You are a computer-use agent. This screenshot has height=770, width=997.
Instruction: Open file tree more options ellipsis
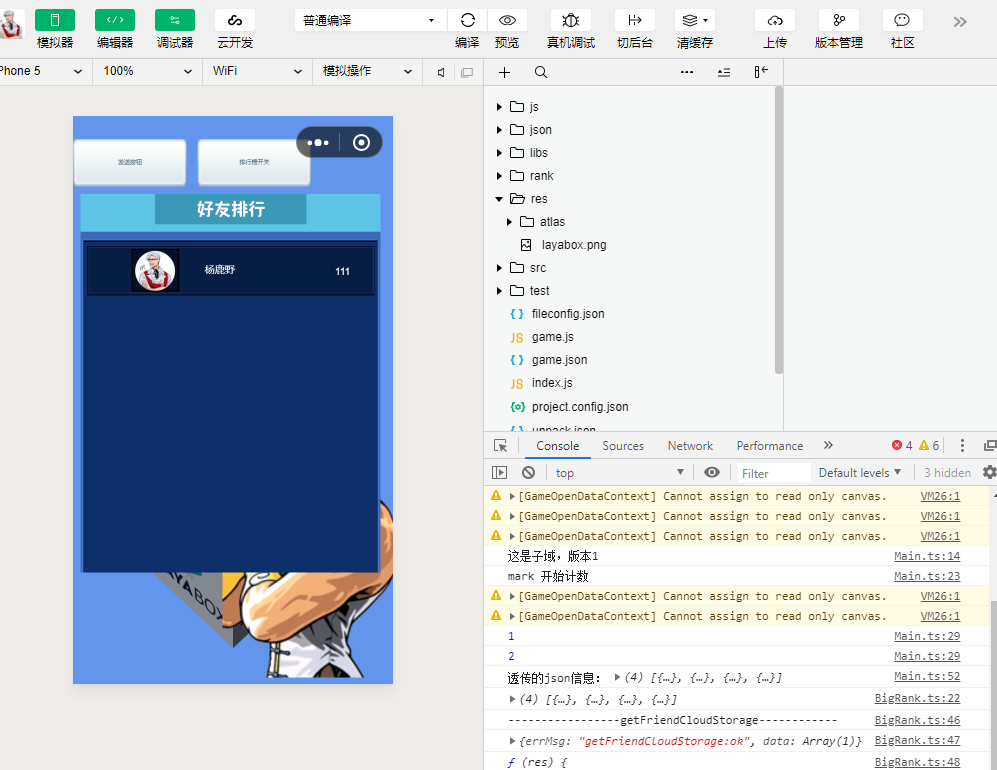pos(687,72)
